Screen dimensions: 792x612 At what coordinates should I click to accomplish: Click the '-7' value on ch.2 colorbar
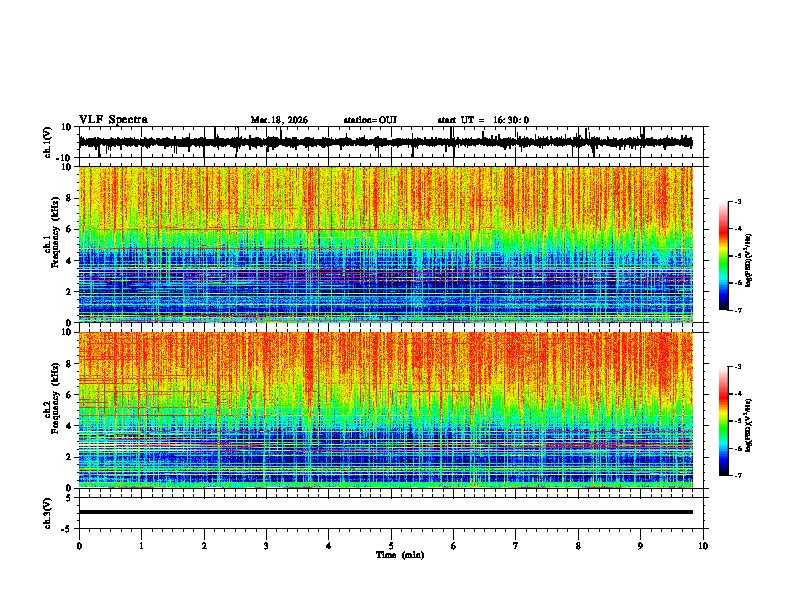coord(738,475)
